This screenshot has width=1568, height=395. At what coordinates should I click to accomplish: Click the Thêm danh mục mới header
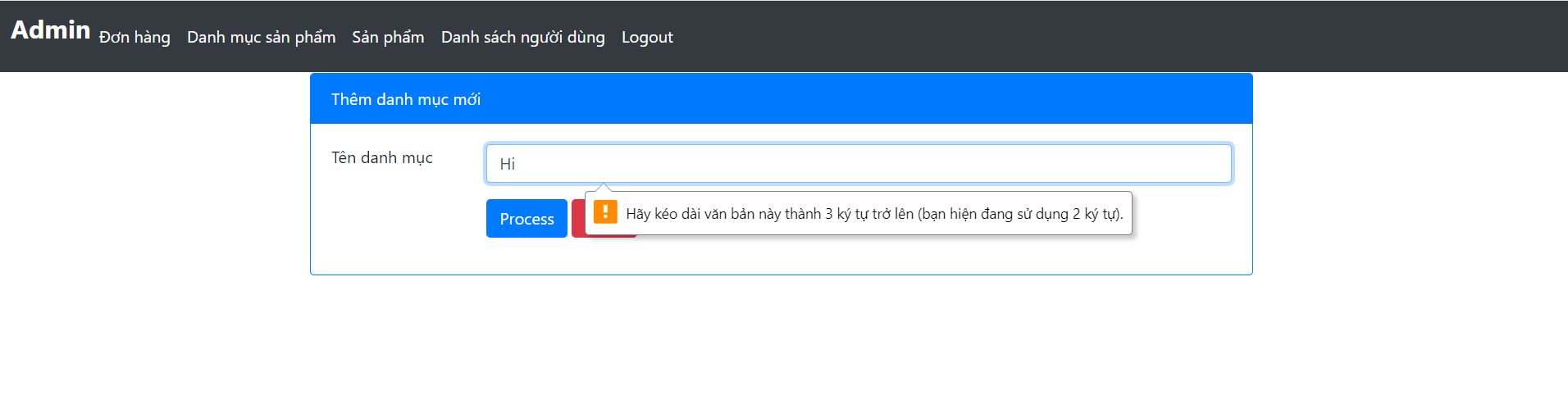click(406, 99)
